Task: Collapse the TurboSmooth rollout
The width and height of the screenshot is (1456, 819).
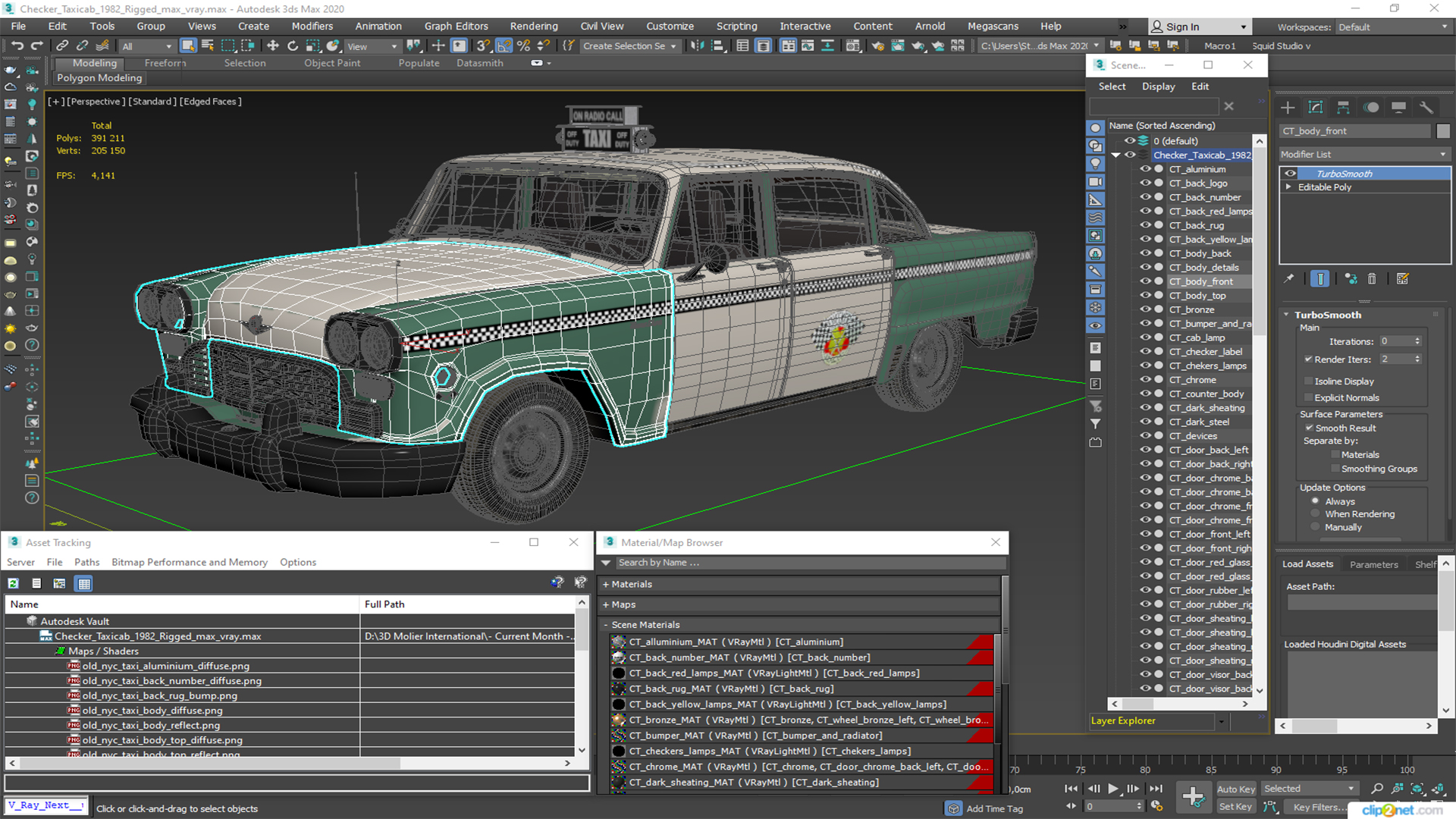Action: 1287,315
